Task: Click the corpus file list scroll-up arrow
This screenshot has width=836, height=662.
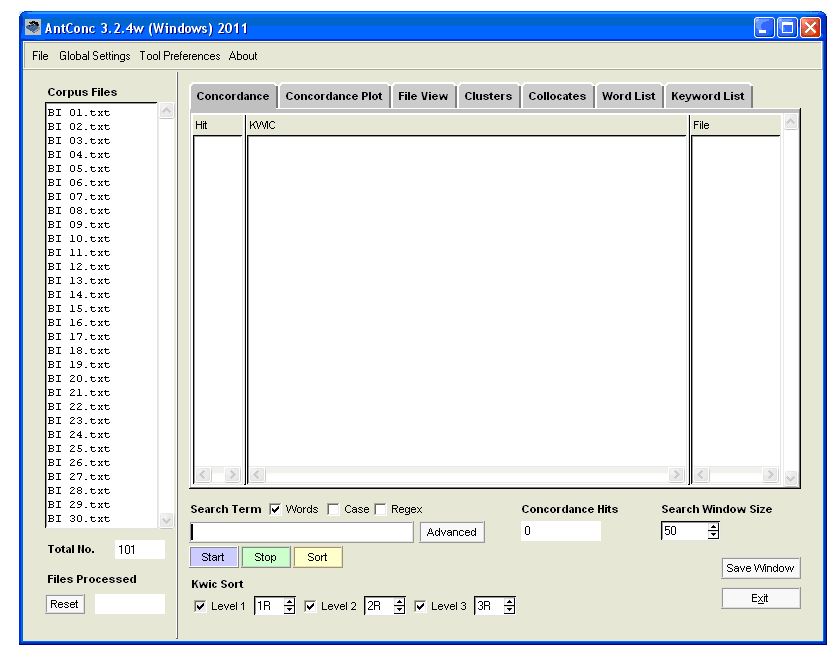Action: 166,111
